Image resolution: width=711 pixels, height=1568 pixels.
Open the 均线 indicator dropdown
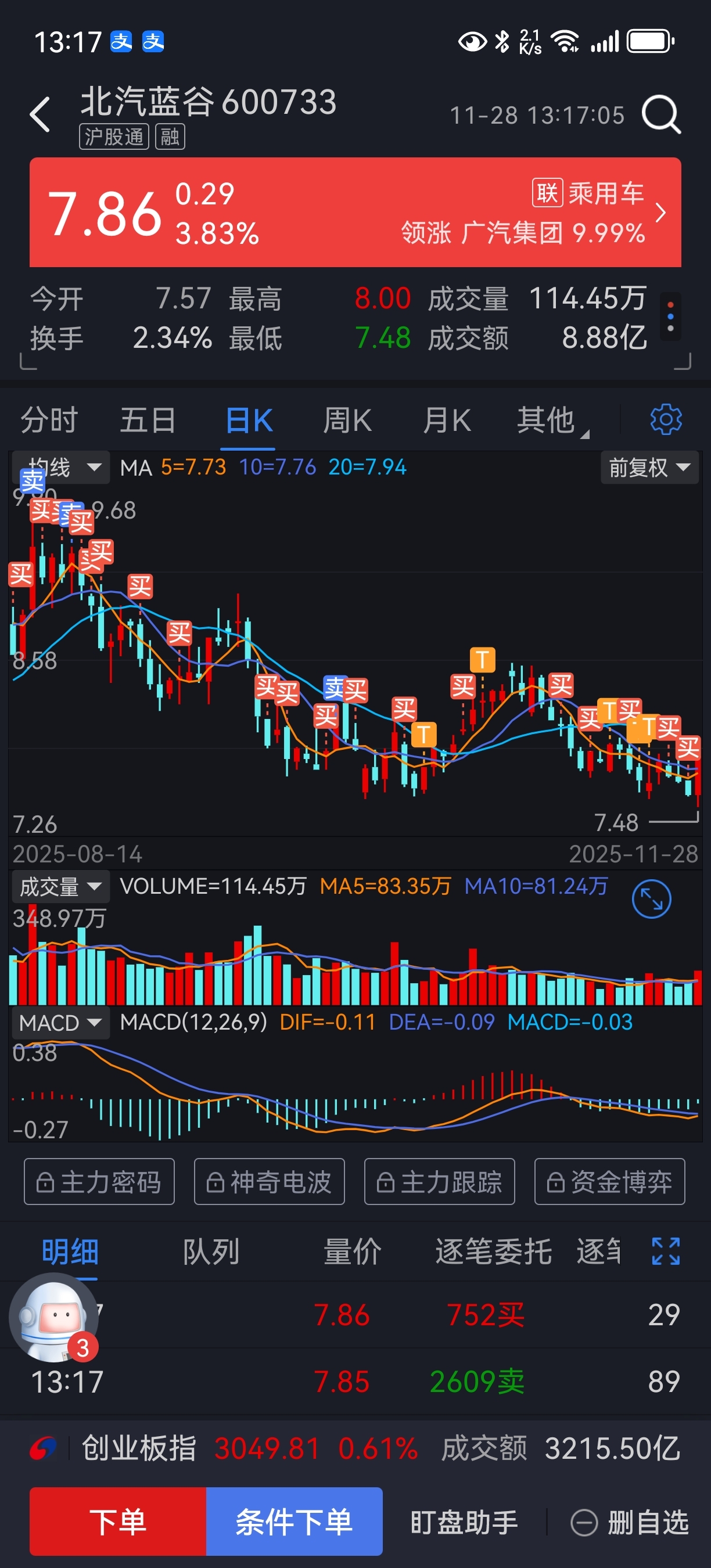(61, 467)
